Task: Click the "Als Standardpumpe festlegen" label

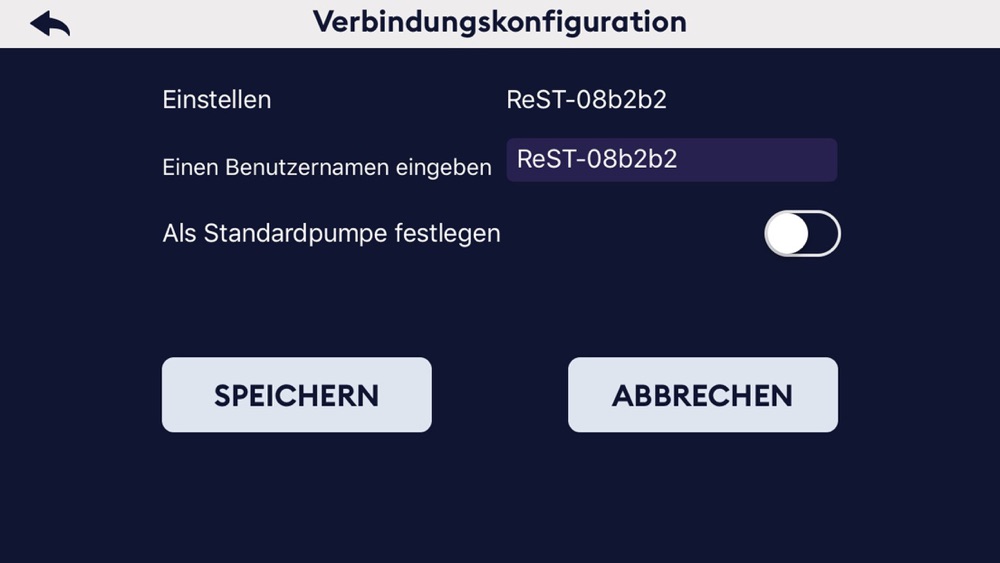Action: [331, 234]
